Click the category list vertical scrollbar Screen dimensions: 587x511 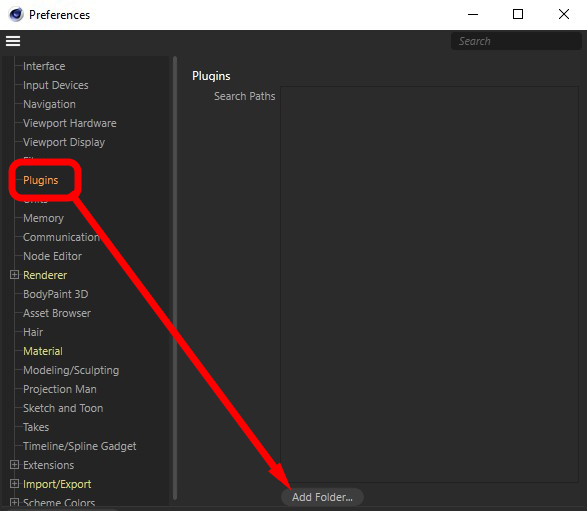coord(174,278)
